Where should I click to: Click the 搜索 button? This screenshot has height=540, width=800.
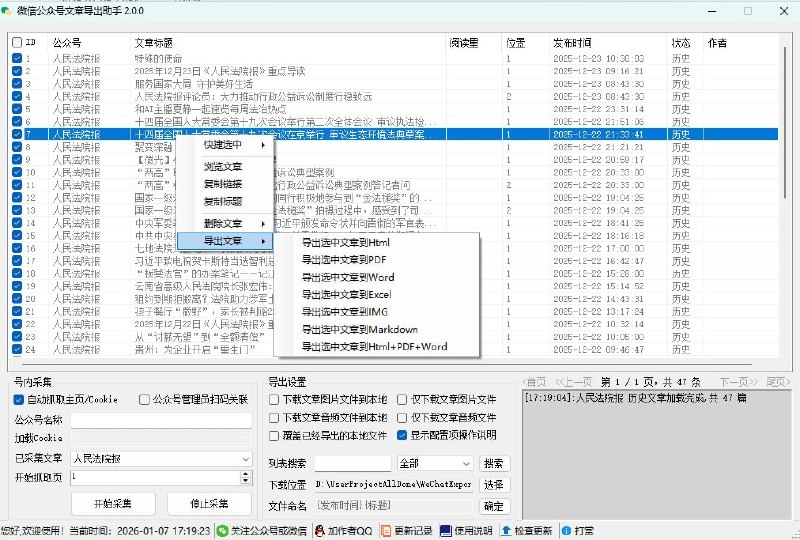click(494, 463)
